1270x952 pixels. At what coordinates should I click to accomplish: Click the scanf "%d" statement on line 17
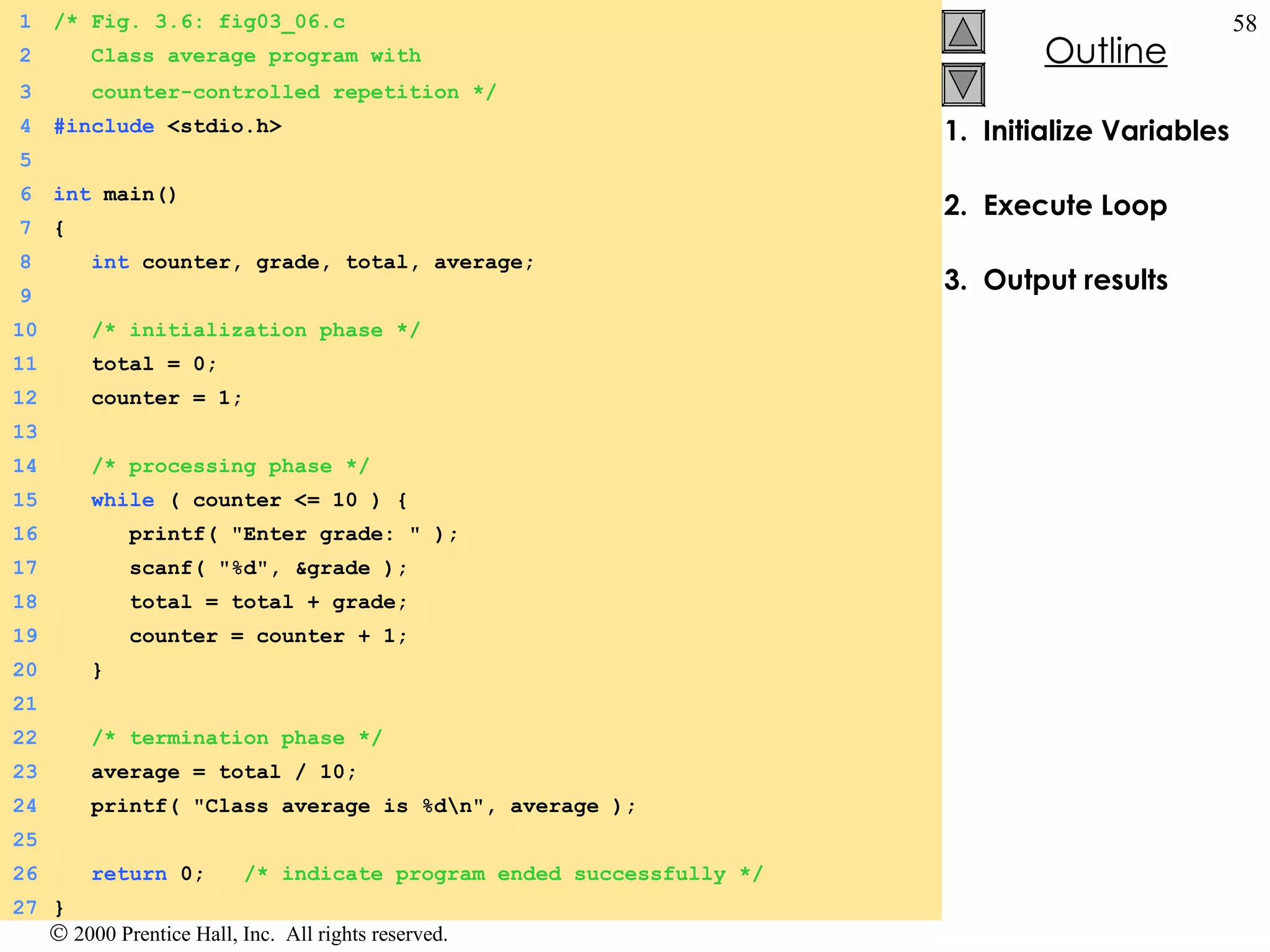(x=268, y=568)
